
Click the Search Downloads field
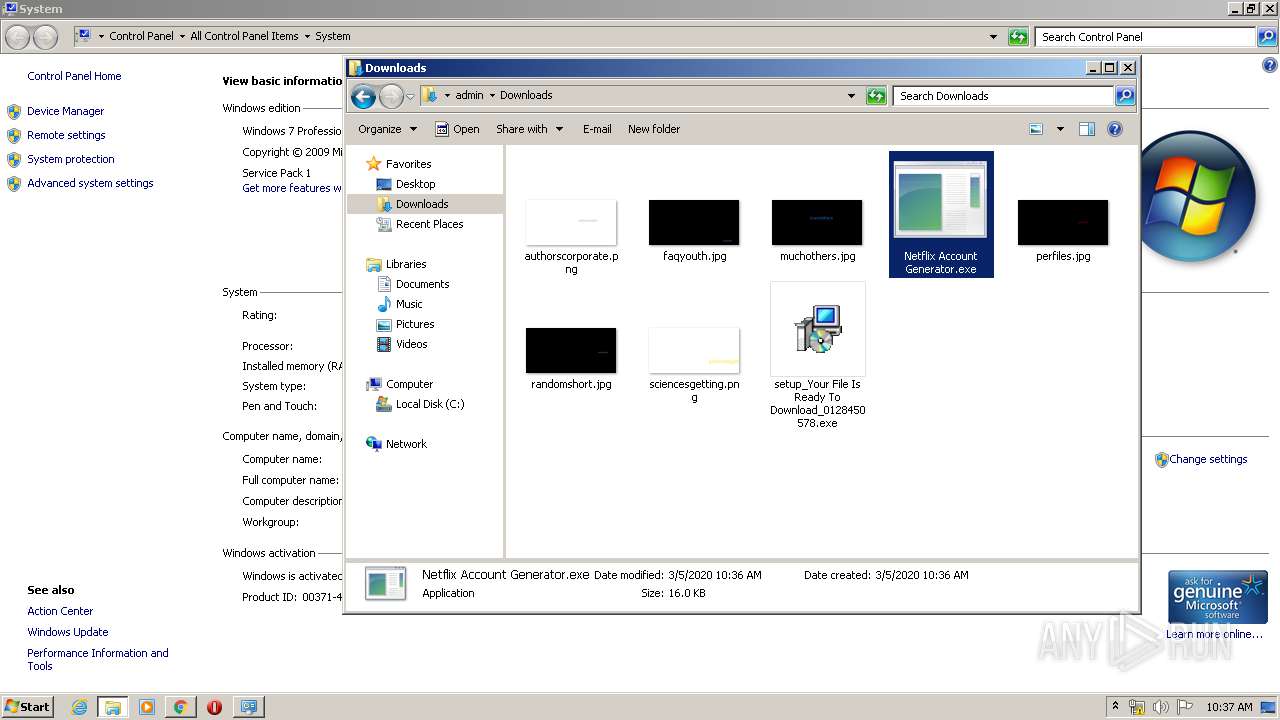(x=1003, y=96)
